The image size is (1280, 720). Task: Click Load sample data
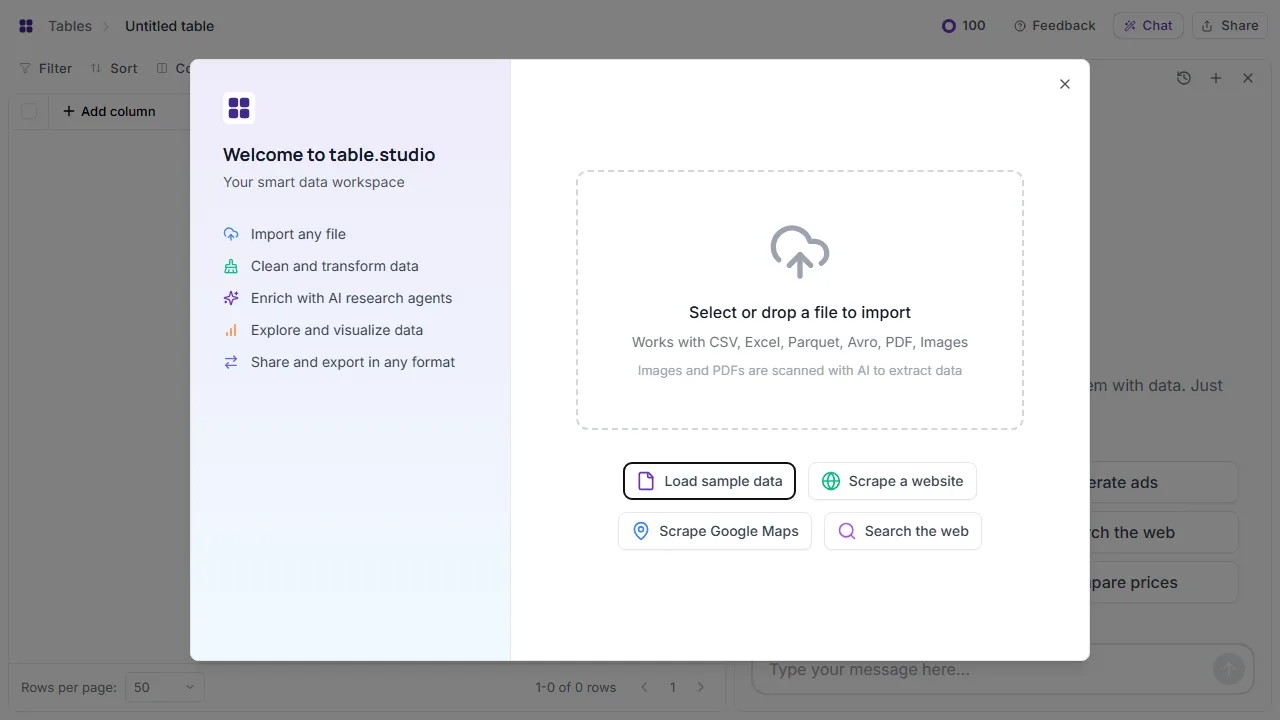(709, 481)
